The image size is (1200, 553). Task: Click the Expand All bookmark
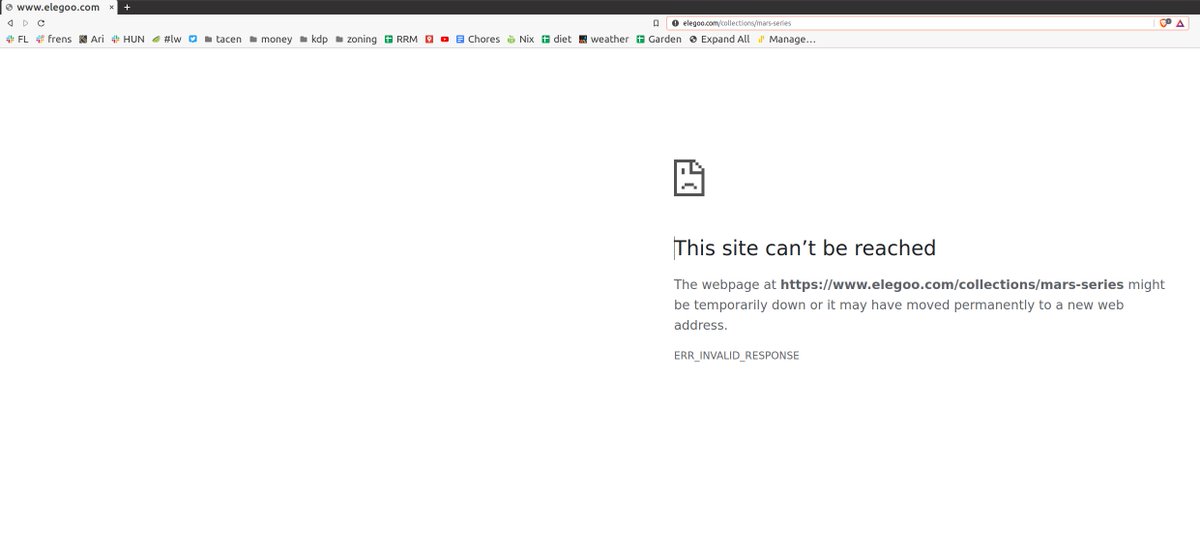[x=719, y=39]
